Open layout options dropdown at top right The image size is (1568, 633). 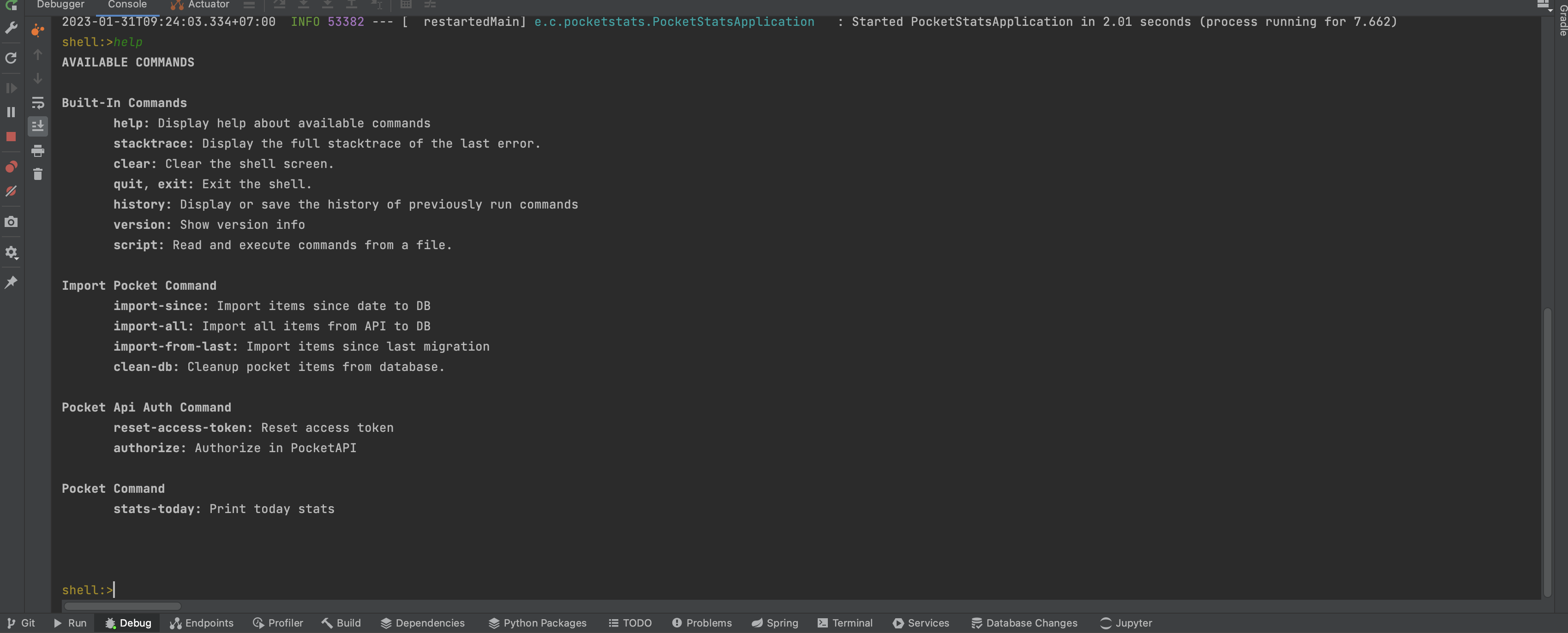tap(1544, 5)
